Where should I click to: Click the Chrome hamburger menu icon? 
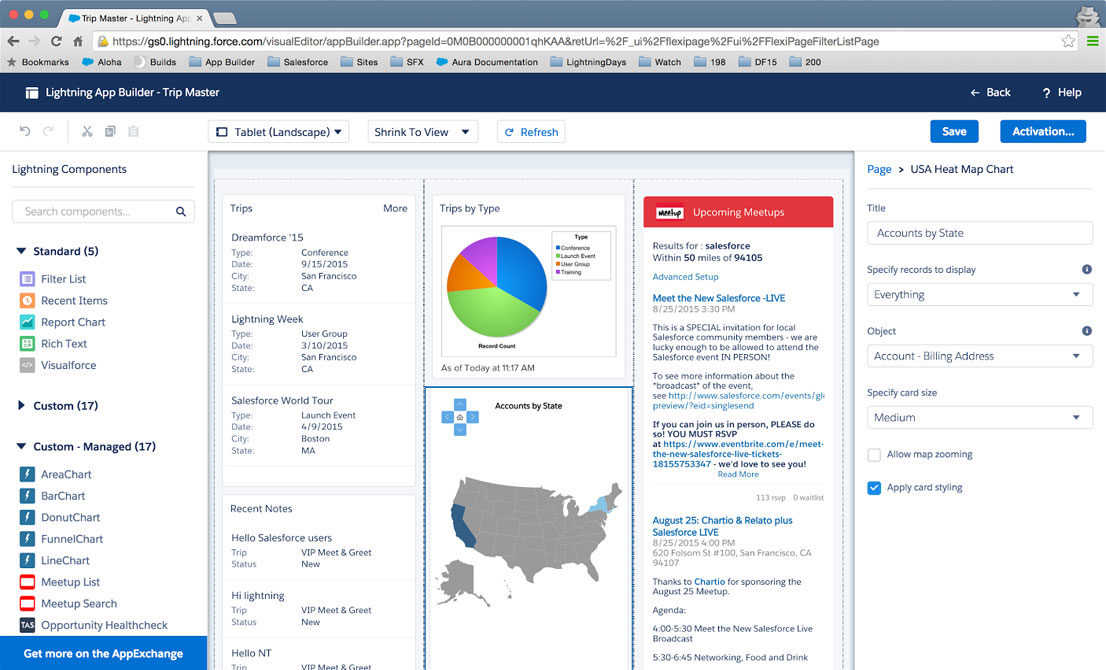point(1092,42)
